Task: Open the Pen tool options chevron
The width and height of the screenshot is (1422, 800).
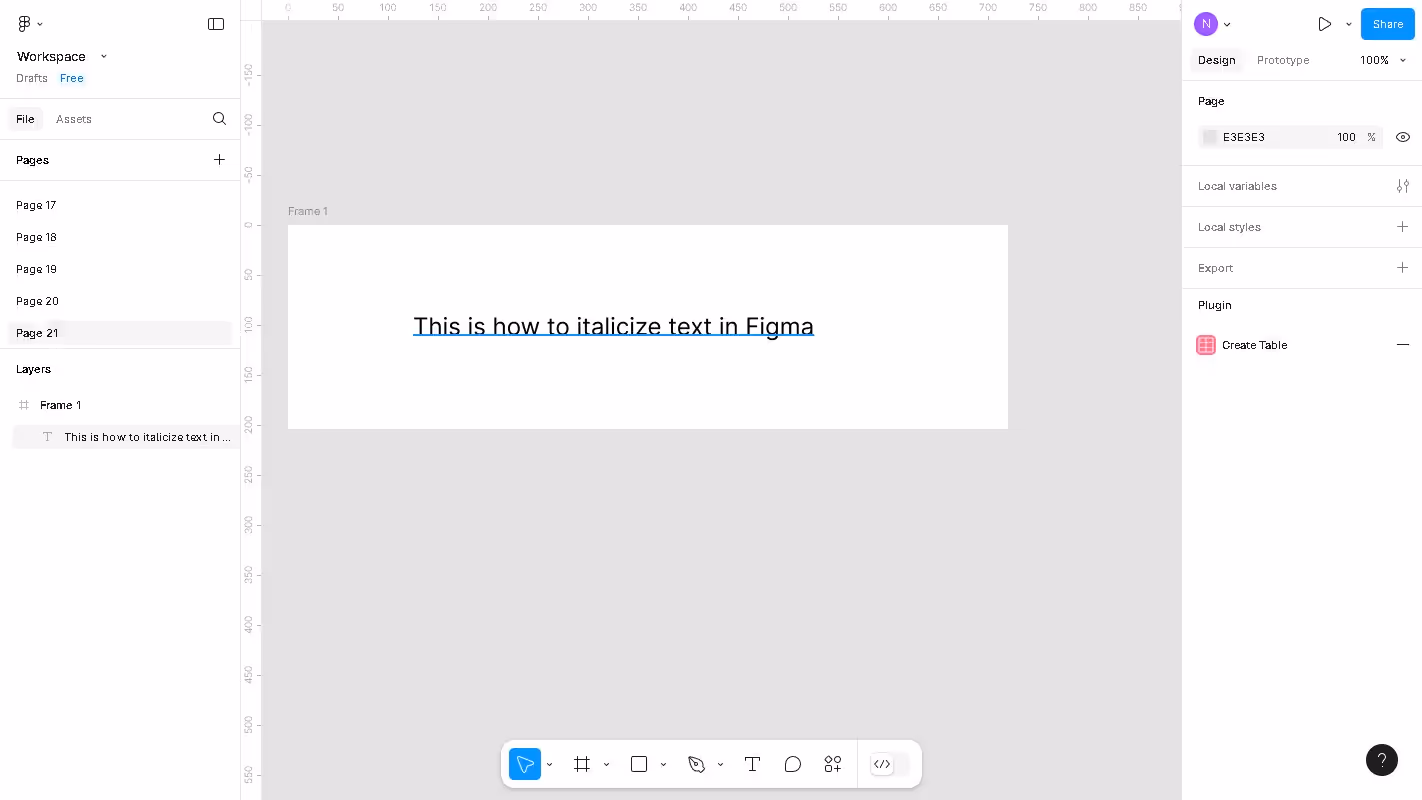Action: [x=720, y=765]
